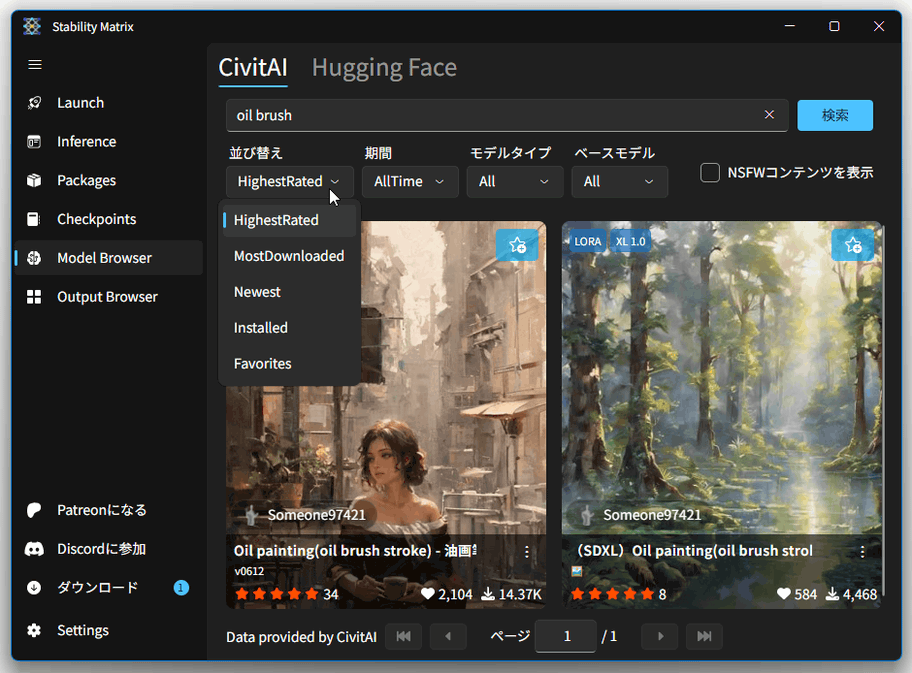Select MostDownloaded from the sort list
This screenshot has width=912, height=673.
(290, 256)
